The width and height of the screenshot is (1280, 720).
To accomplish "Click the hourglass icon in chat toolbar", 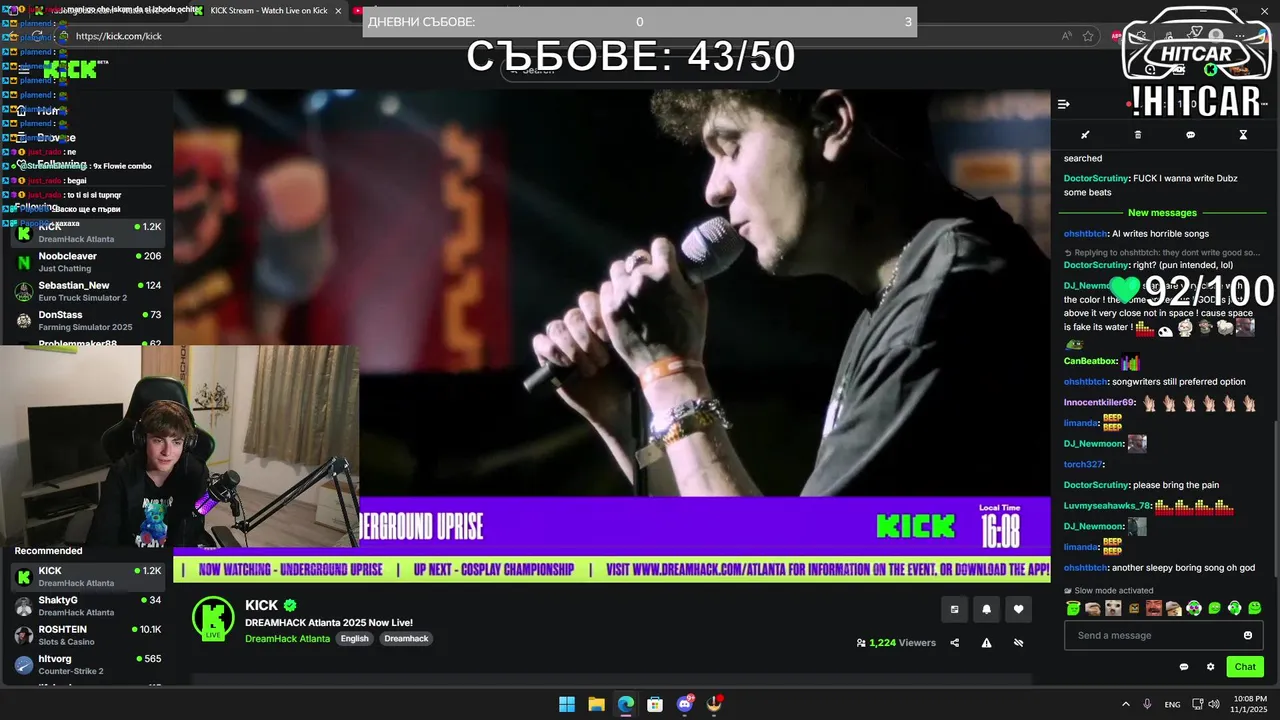I will click(x=1243, y=135).
